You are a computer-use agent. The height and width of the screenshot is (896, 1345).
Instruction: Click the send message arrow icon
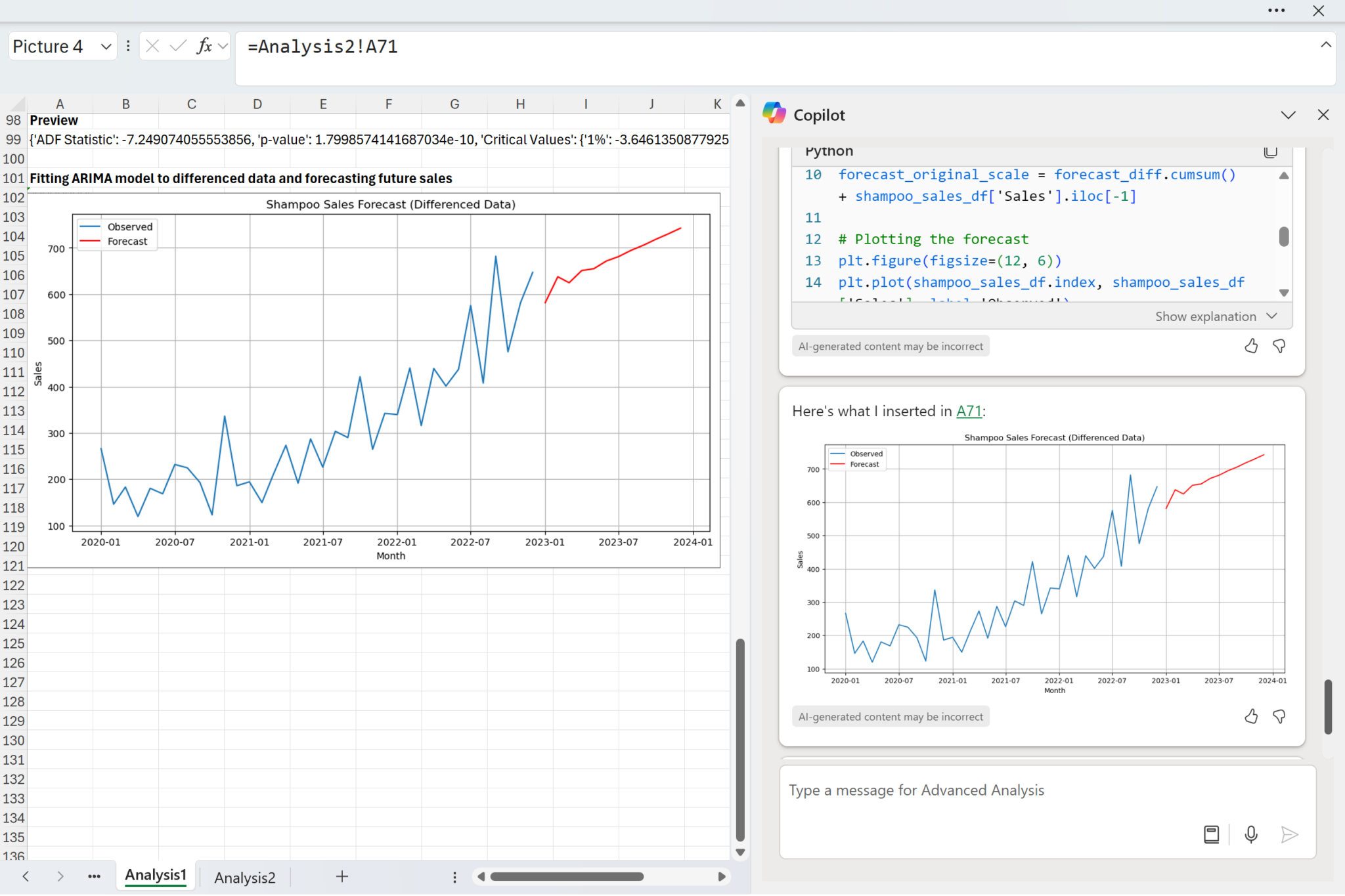pyautogui.click(x=1289, y=834)
